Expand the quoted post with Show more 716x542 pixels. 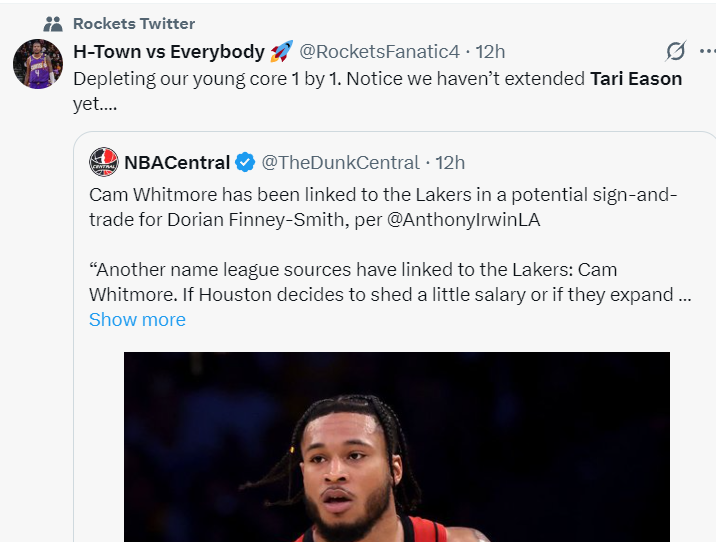click(137, 320)
